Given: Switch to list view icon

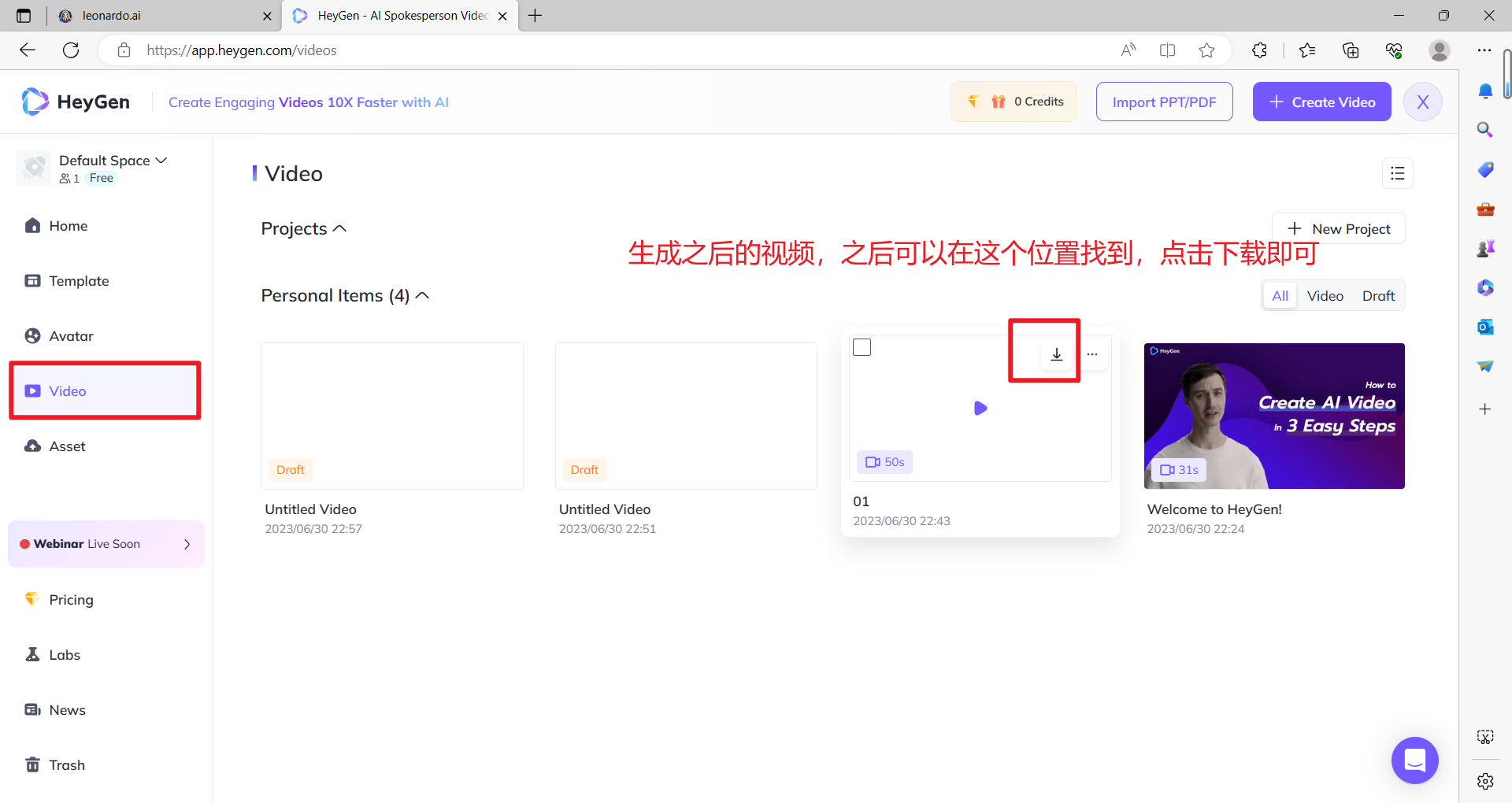Looking at the screenshot, I should (x=1398, y=173).
